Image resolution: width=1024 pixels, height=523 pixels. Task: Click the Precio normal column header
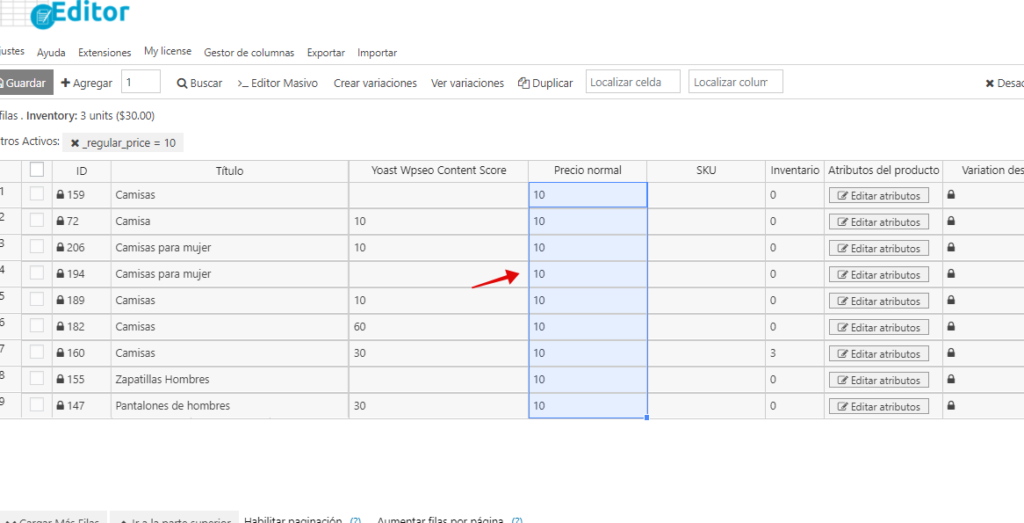point(588,170)
